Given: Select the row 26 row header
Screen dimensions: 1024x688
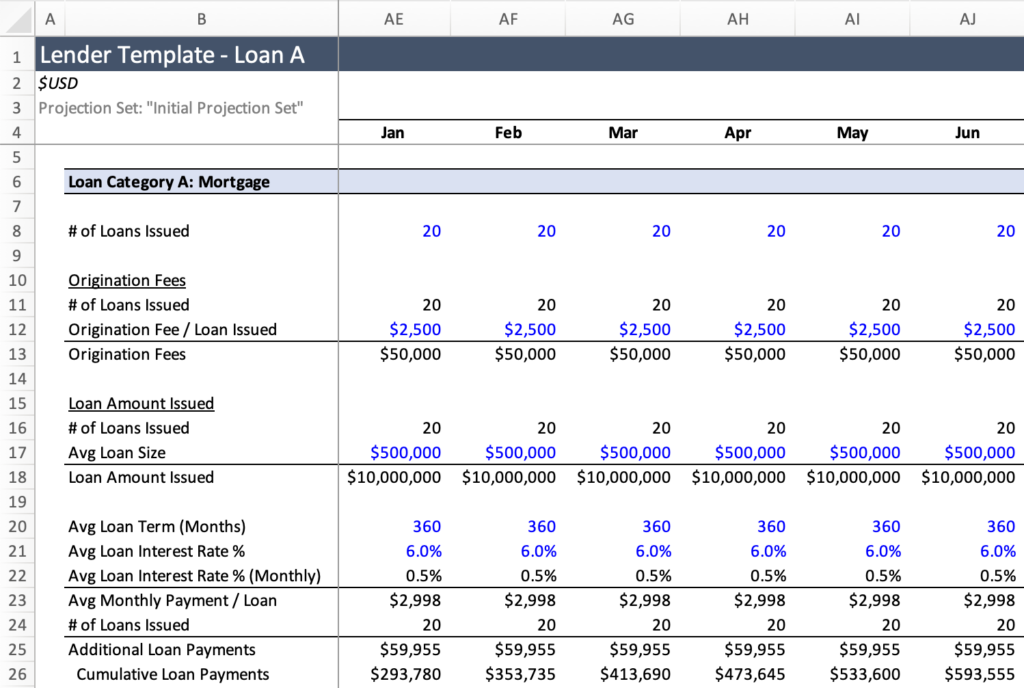Looking at the screenshot, I should (x=17, y=674).
